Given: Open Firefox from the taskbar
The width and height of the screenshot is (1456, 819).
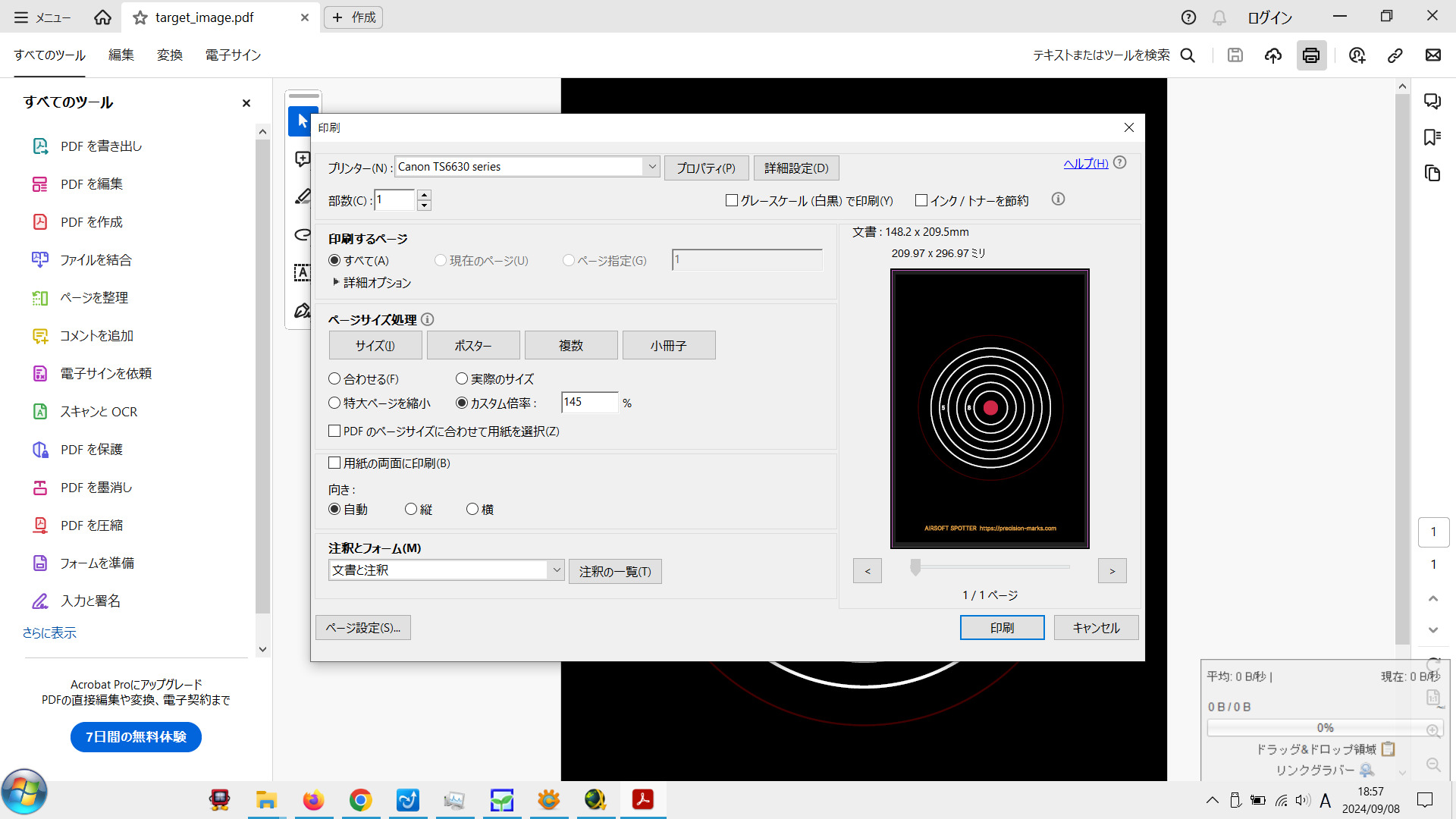Looking at the screenshot, I should coord(313,800).
